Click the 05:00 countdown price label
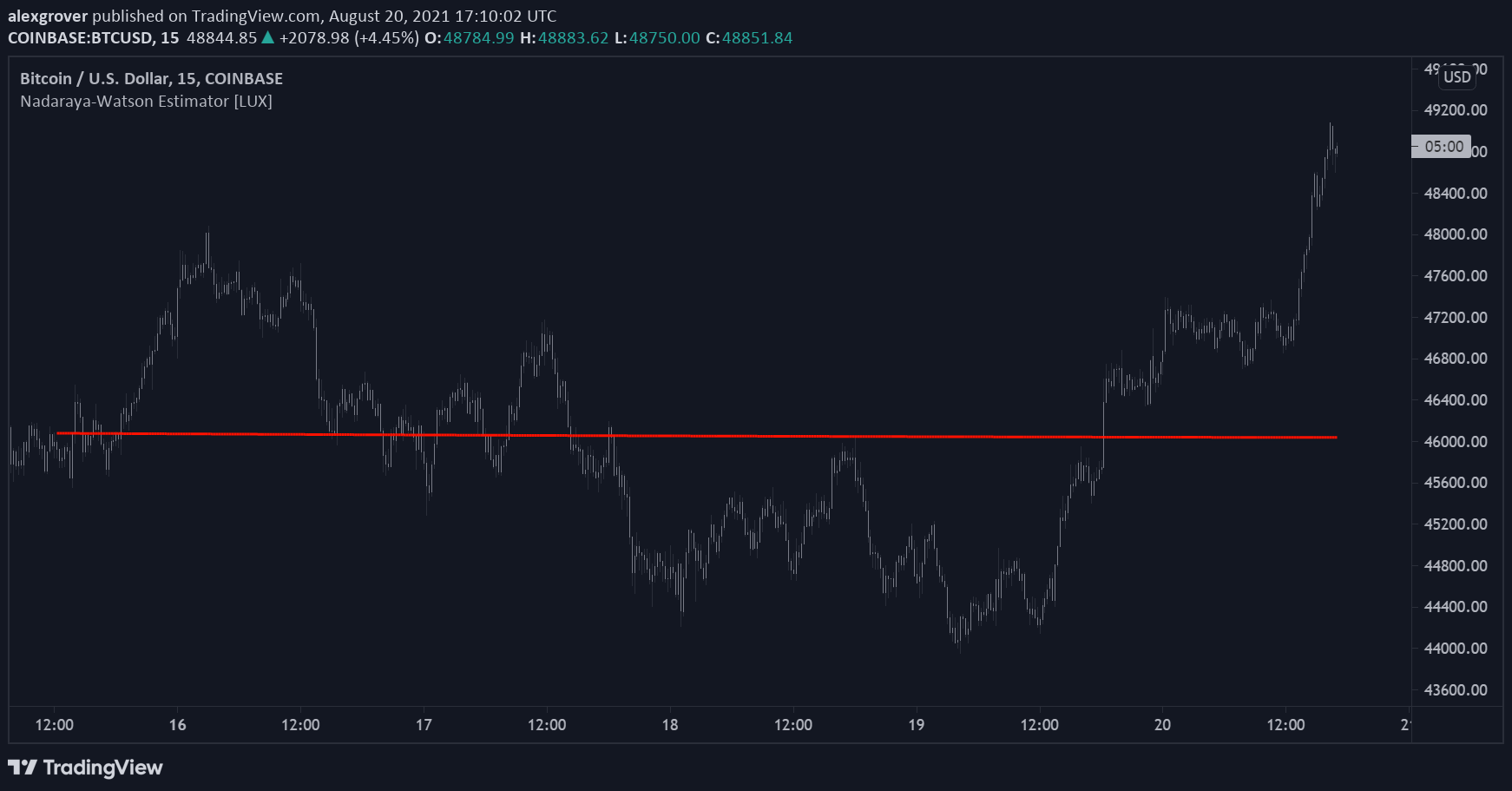Image resolution: width=1512 pixels, height=791 pixels. pyautogui.click(x=1443, y=147)
